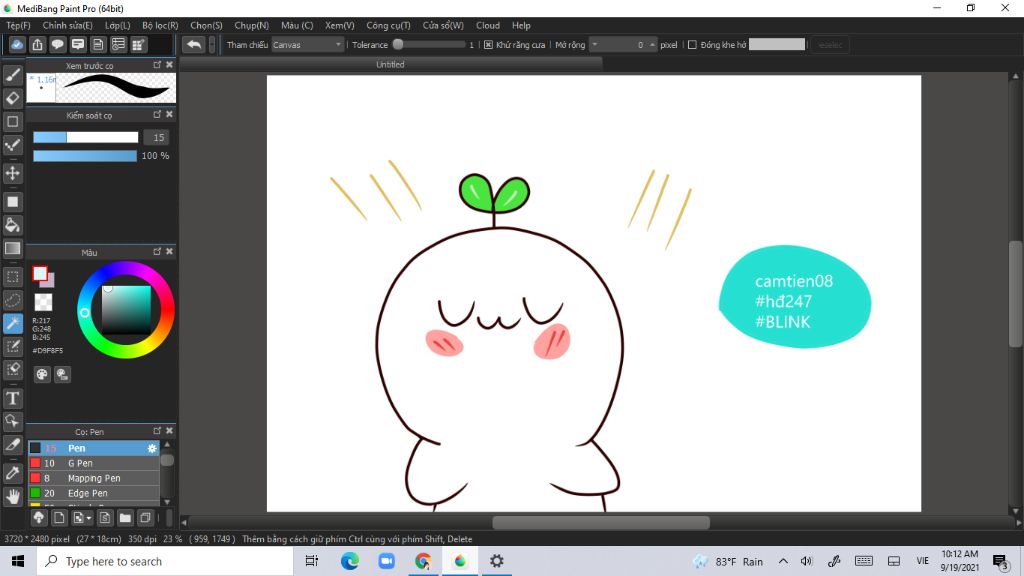The image size is (1024, 576).
Task: Click the brush opacity slider at 100%
Action: [x=85, y=155]
